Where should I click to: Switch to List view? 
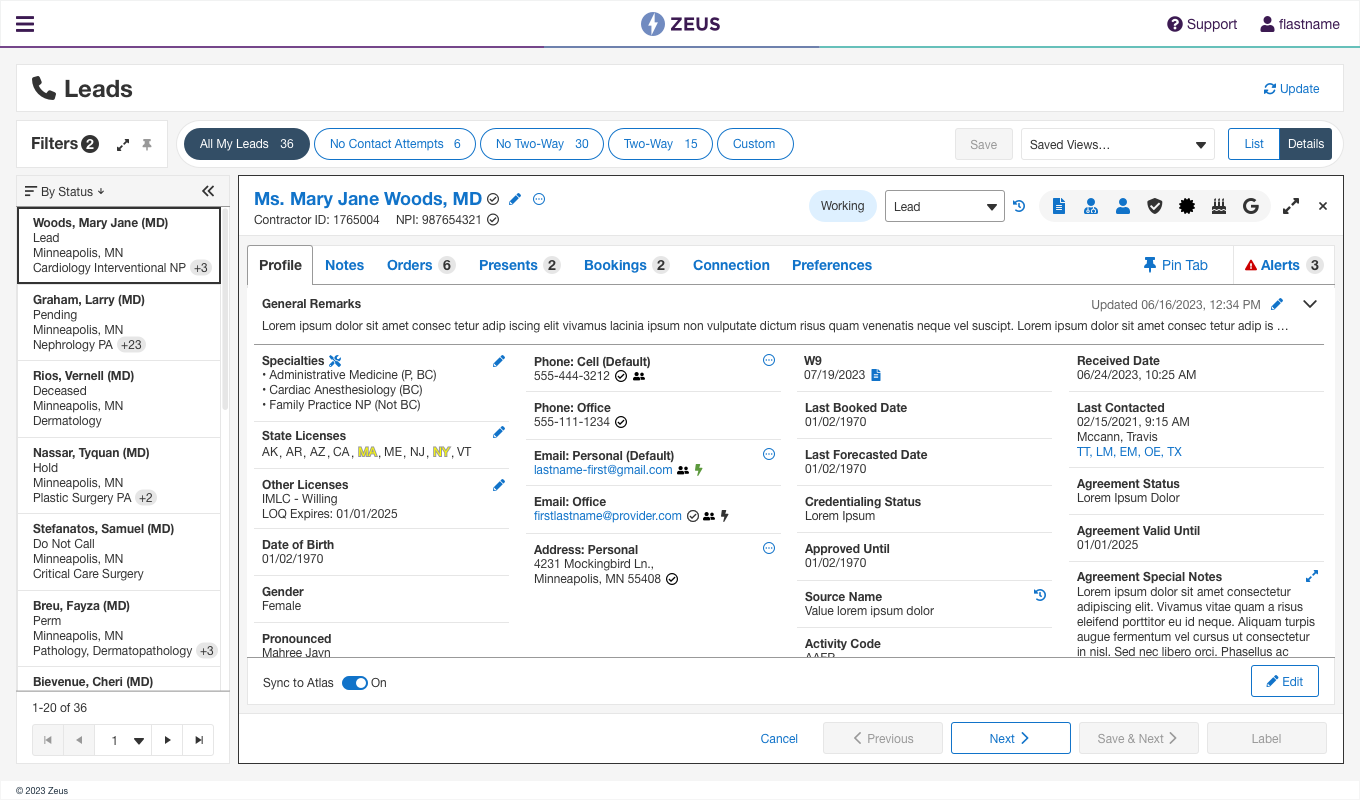(x=1254, y=144)
